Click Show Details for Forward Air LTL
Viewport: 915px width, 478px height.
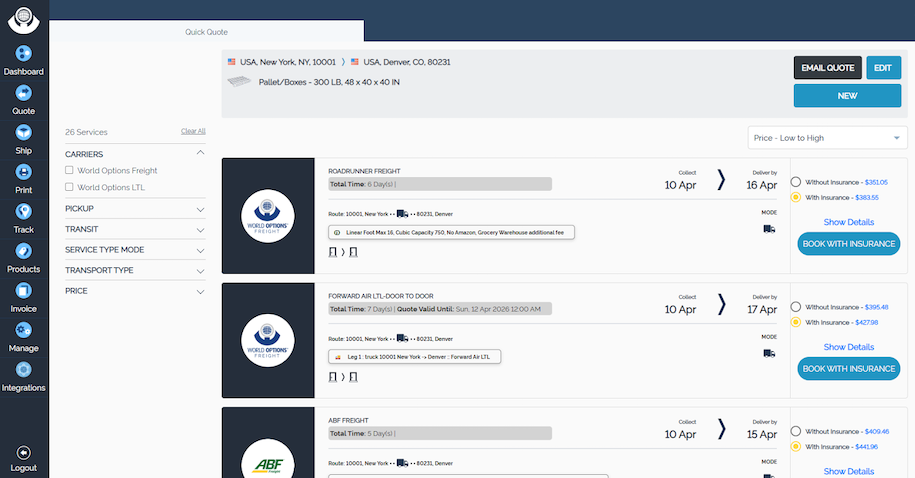click(x=848, y=347)
